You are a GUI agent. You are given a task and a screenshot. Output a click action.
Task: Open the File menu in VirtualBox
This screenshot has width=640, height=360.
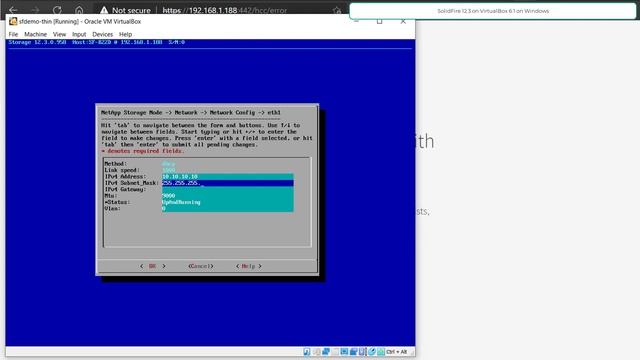coord(13,34)
